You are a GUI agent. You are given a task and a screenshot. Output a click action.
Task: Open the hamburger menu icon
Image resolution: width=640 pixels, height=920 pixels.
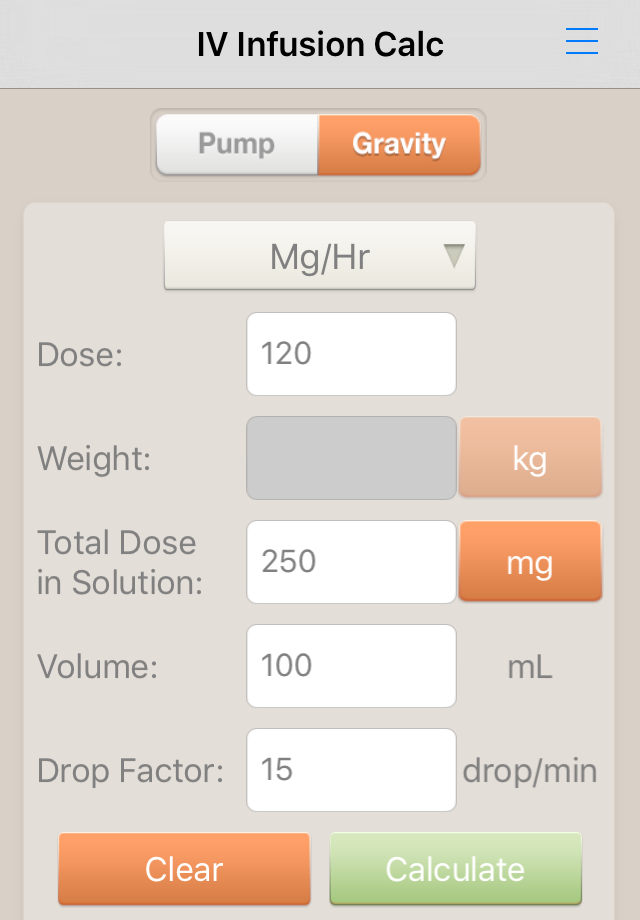pyautogui.click(x=581, y=41)
